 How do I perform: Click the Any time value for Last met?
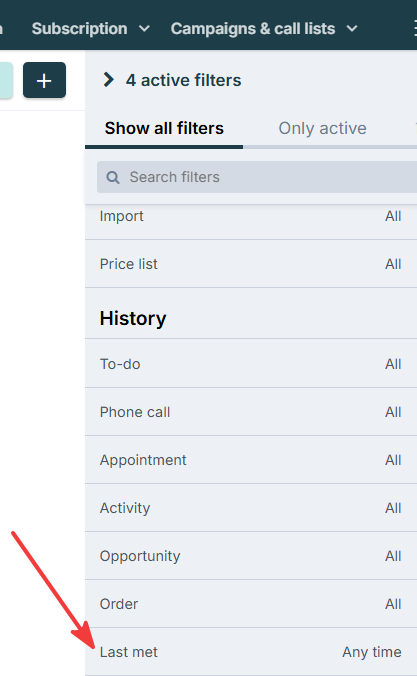(372, 652)
